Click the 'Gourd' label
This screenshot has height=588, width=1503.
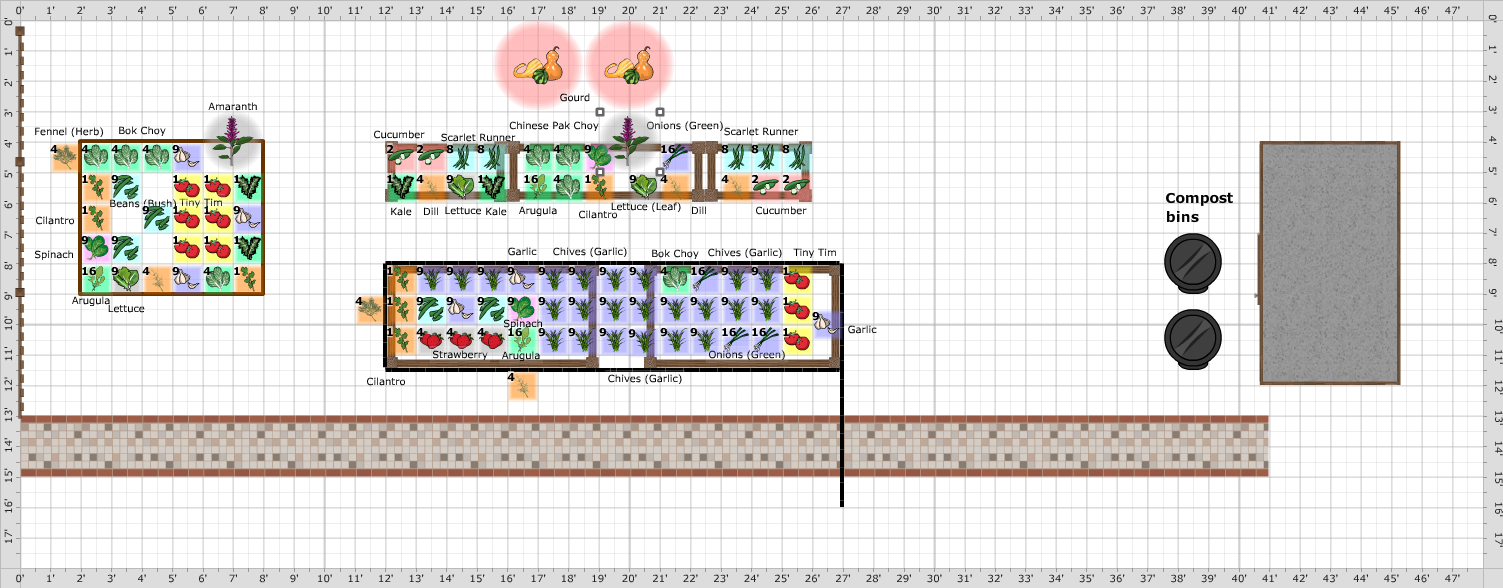[x=574, y=97]
